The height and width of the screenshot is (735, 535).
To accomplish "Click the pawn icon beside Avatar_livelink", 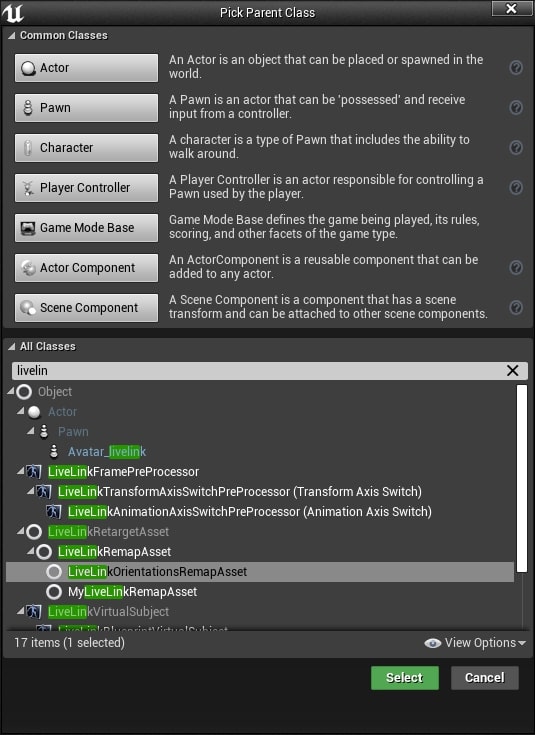I will tap(54, 451).
